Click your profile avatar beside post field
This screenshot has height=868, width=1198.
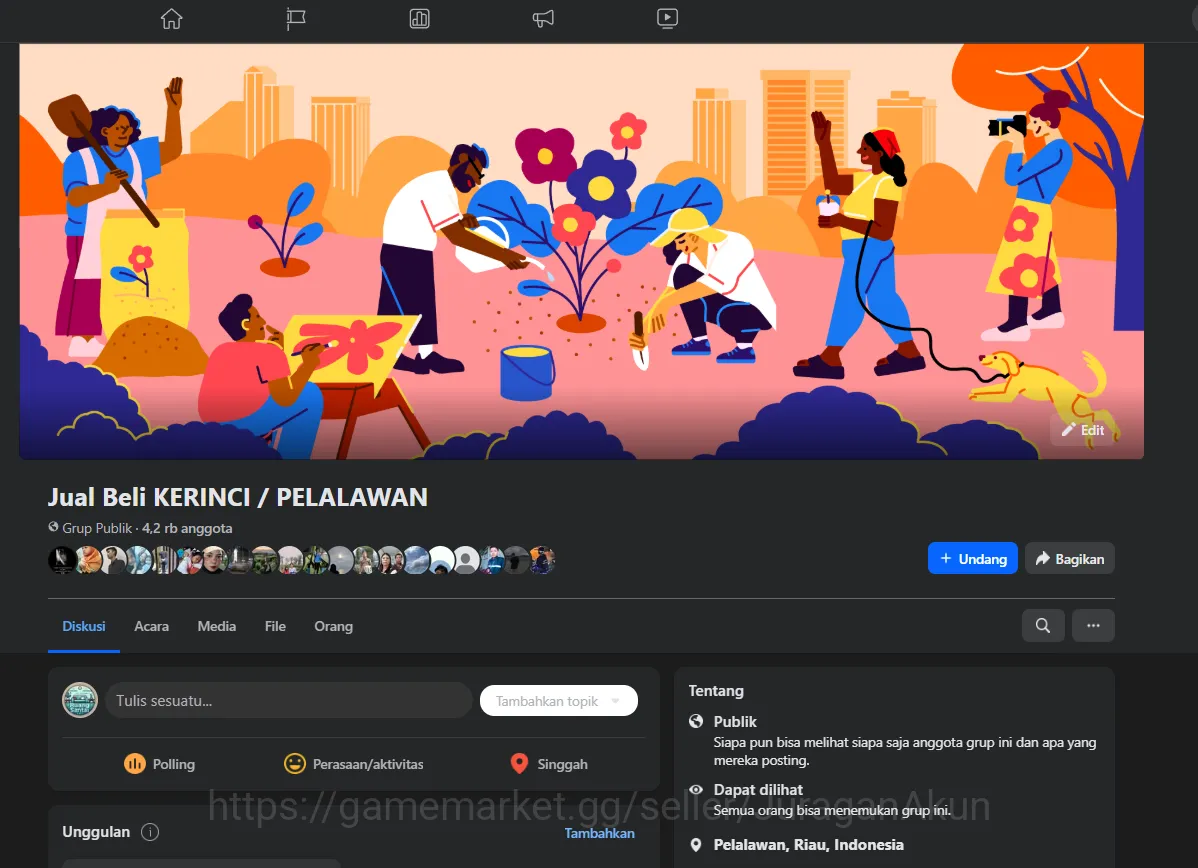coord(80,700)
